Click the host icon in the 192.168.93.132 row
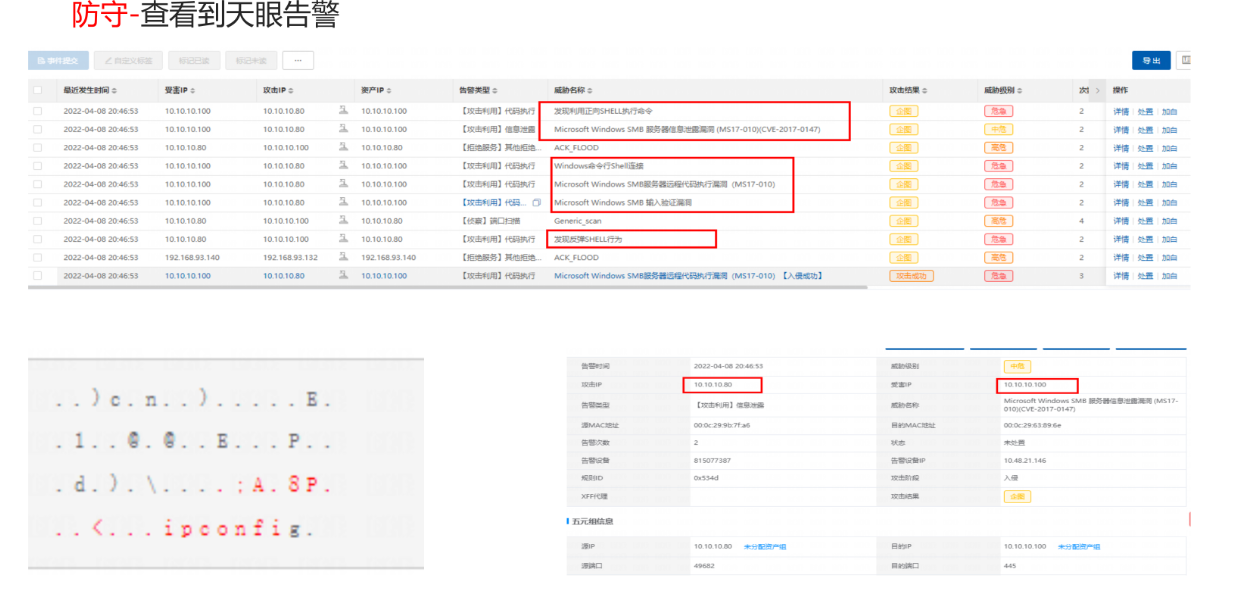Screen dimensions: 1247x599 (344, 257)
